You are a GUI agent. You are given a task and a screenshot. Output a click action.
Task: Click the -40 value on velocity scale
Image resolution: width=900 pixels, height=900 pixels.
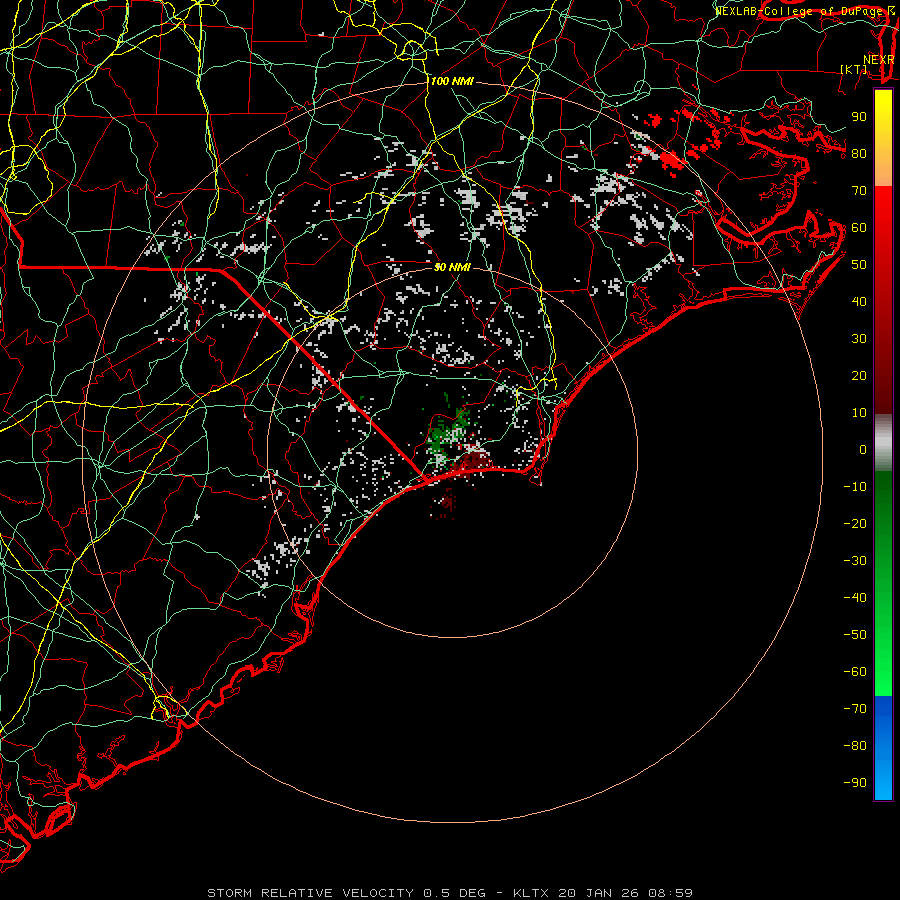pyautogui.click(x=855, y=598)
